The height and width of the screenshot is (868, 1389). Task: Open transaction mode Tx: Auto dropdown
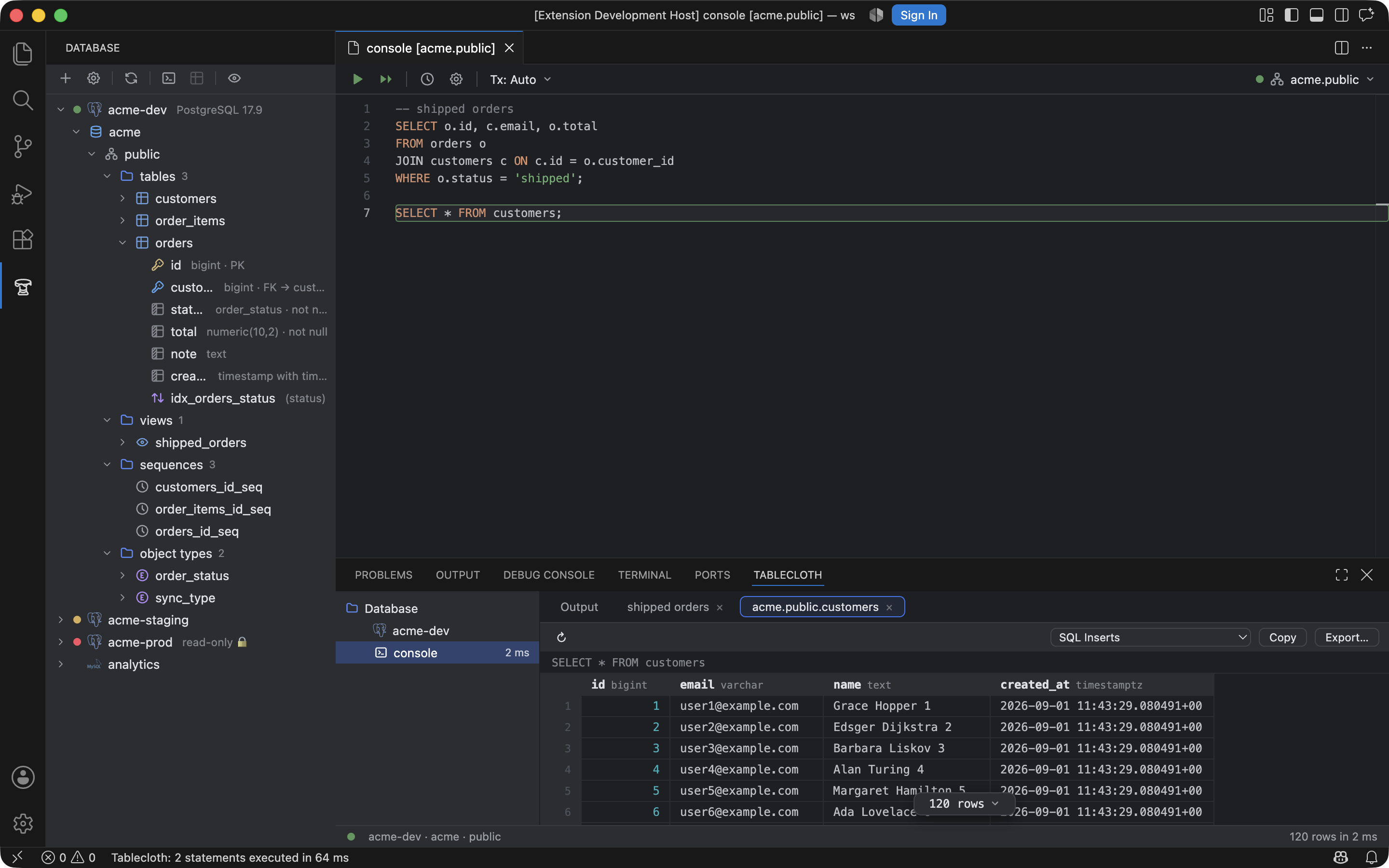click(520, 79)
